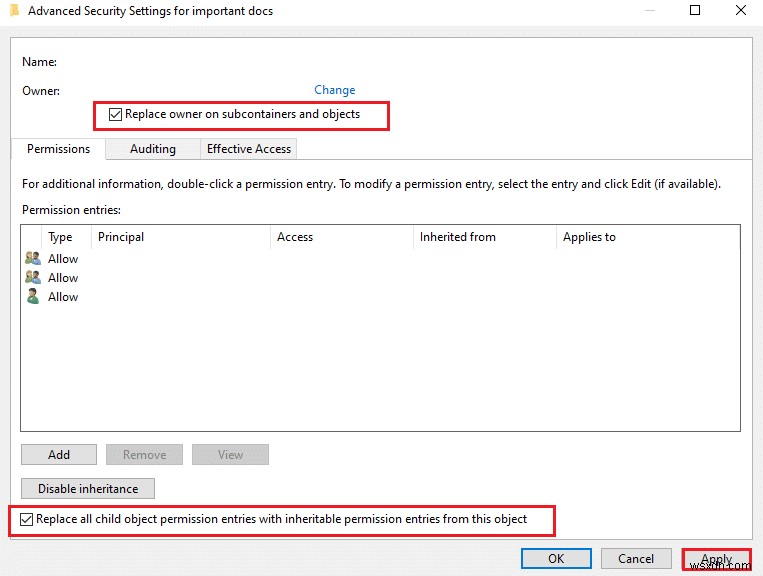
Task: Select the third Allow permission entry
Action: (x=380, y=297)
